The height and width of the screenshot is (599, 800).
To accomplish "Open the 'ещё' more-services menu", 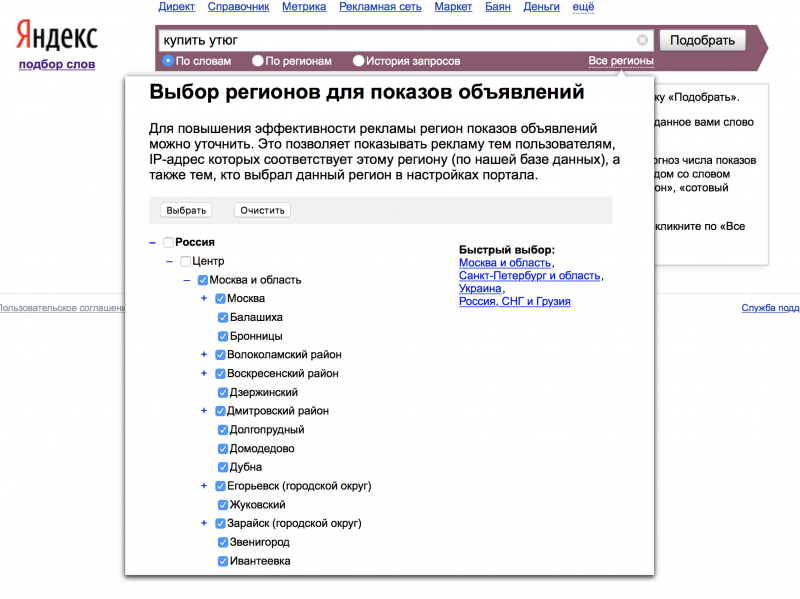I will 583,7.
